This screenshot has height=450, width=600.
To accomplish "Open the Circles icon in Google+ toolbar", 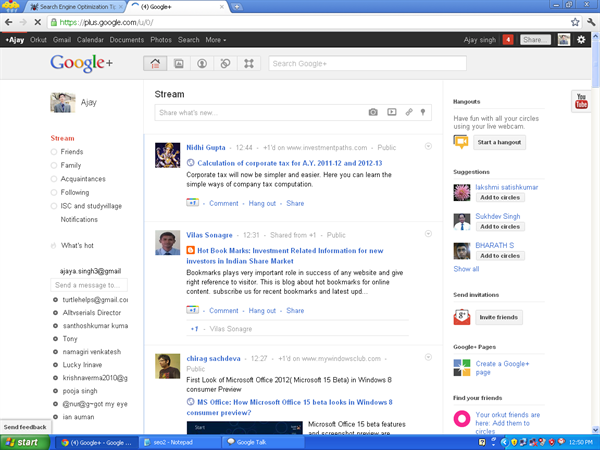I will click(x=225, y=64).
